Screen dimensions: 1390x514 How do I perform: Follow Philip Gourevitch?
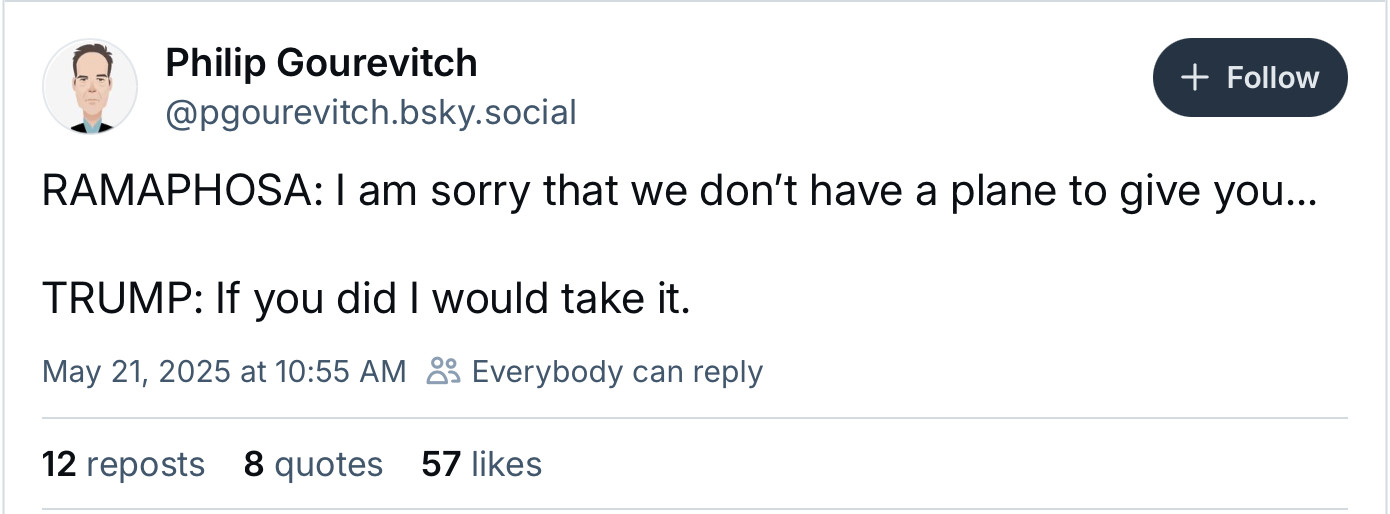tap(1250, 78)
